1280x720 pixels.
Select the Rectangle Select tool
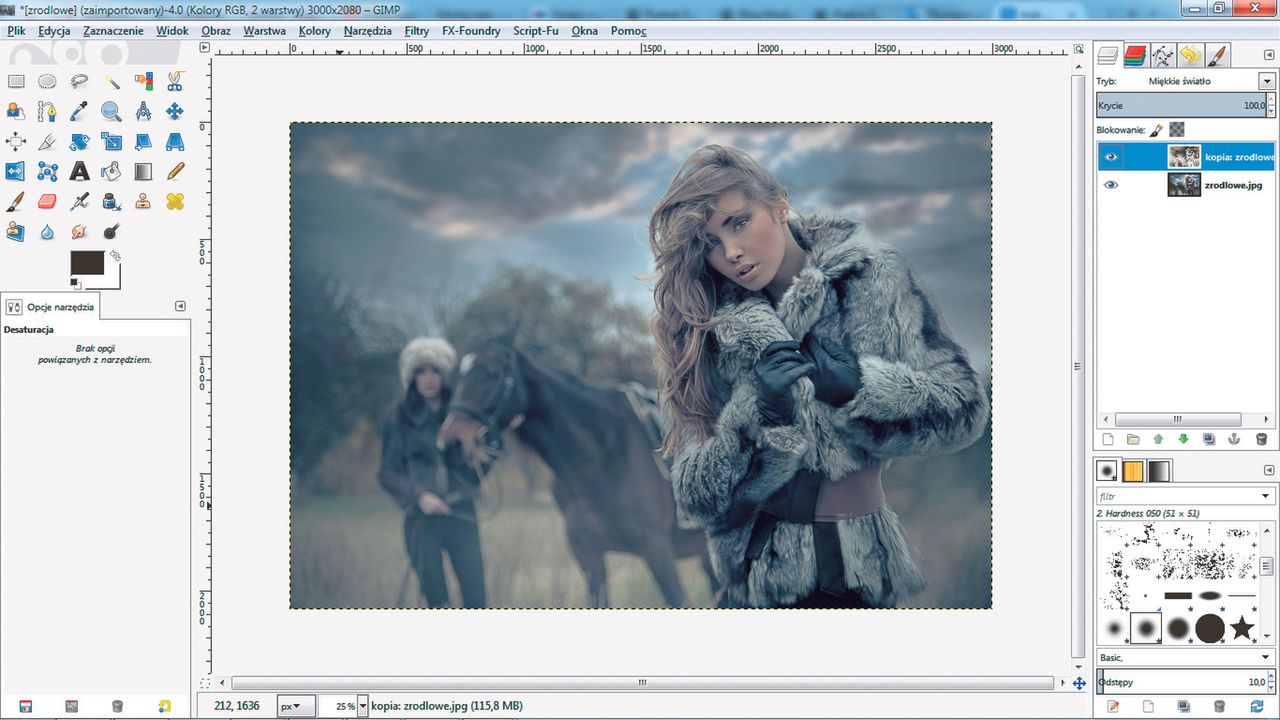point(16,82)
